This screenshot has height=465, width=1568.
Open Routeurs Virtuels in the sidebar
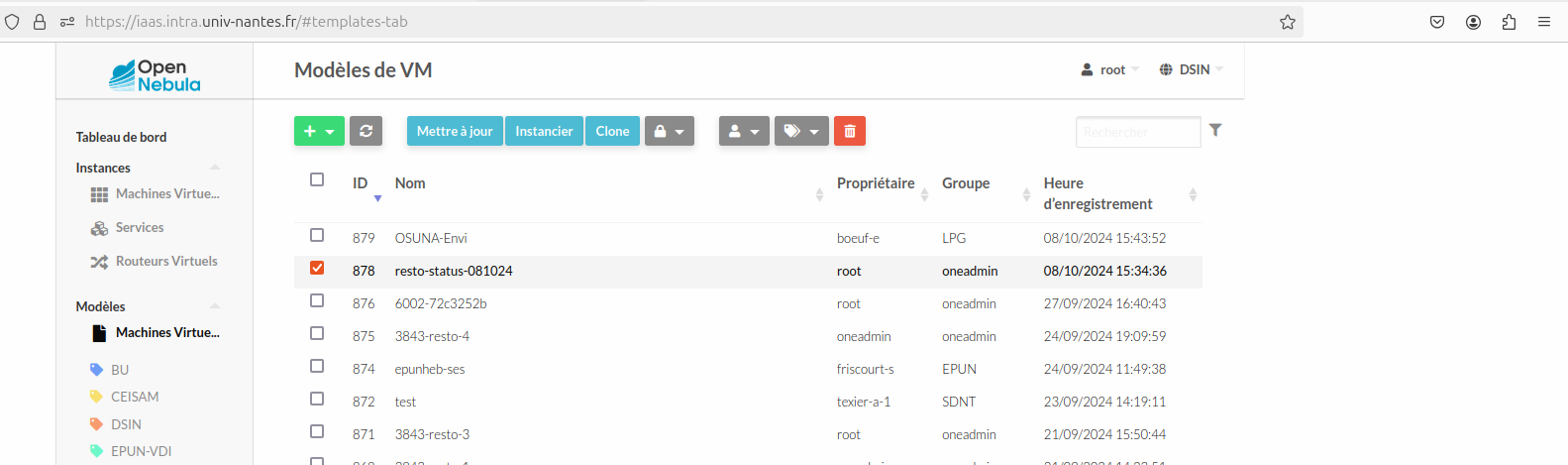(166, 261)
